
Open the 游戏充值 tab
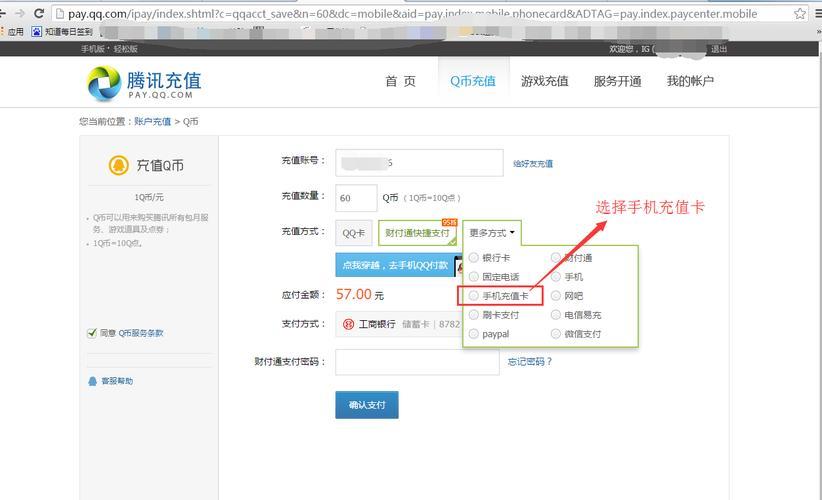tap(545, 81)
